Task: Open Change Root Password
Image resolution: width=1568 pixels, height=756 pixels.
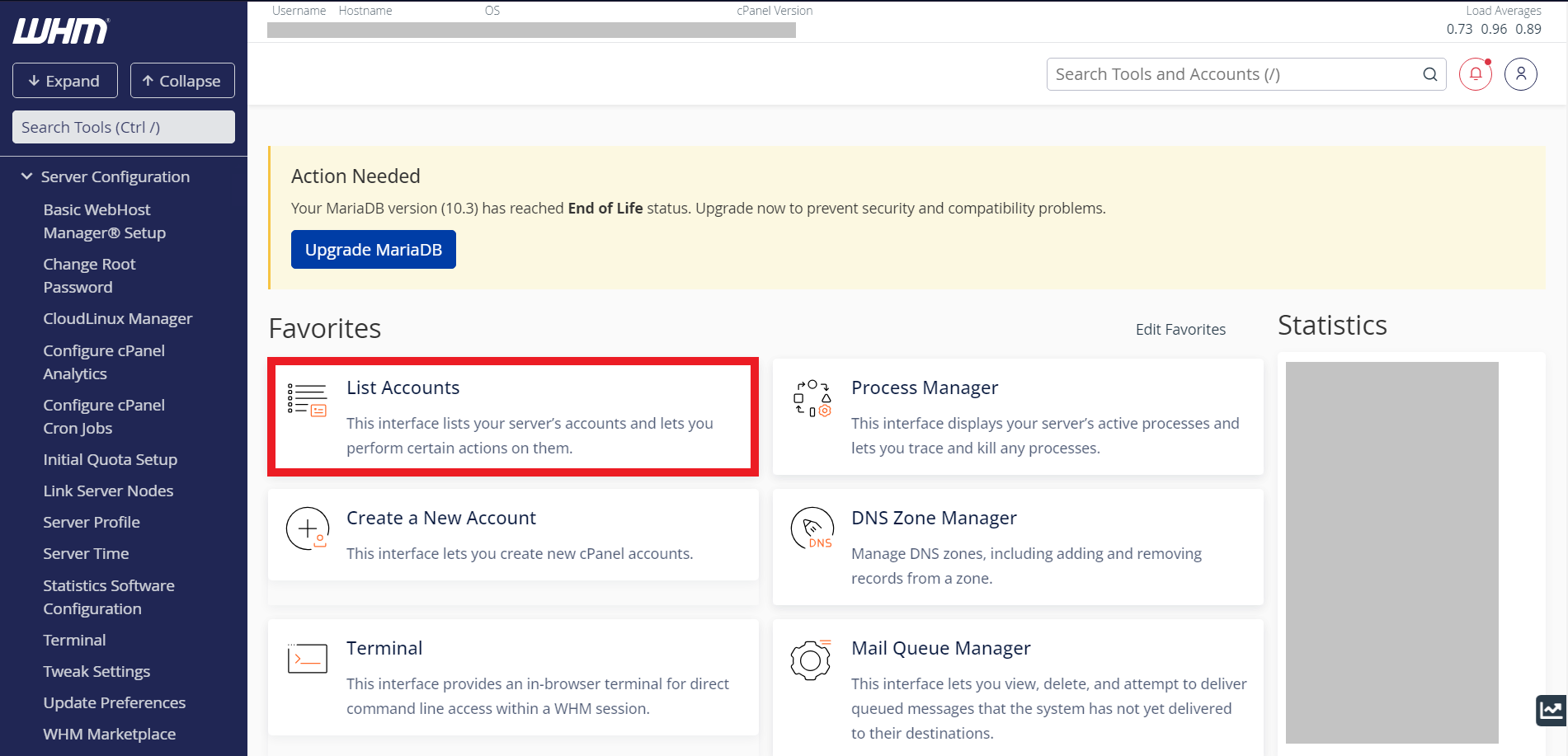Action: pos(89,275)
